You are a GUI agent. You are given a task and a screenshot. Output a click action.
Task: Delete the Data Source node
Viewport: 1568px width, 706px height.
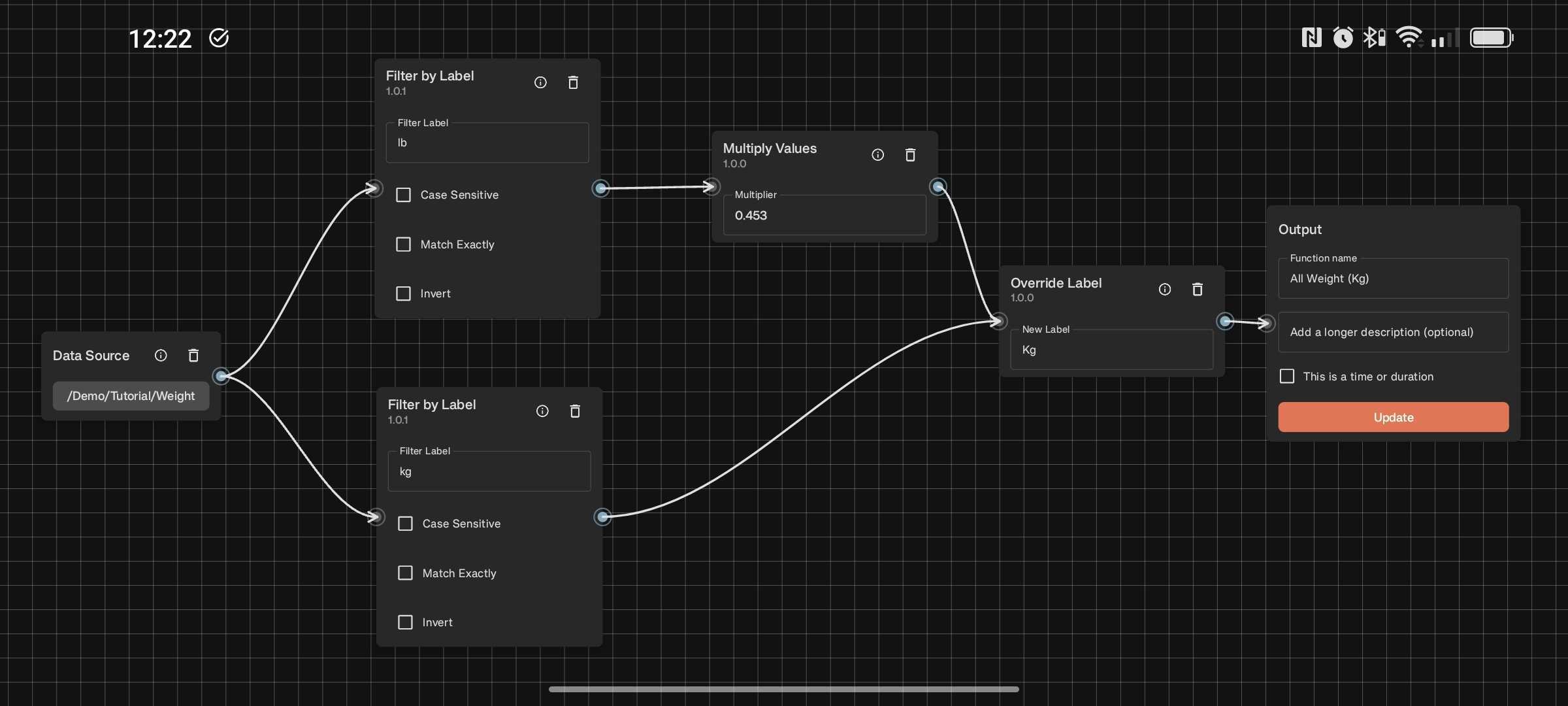click(193, 355)
